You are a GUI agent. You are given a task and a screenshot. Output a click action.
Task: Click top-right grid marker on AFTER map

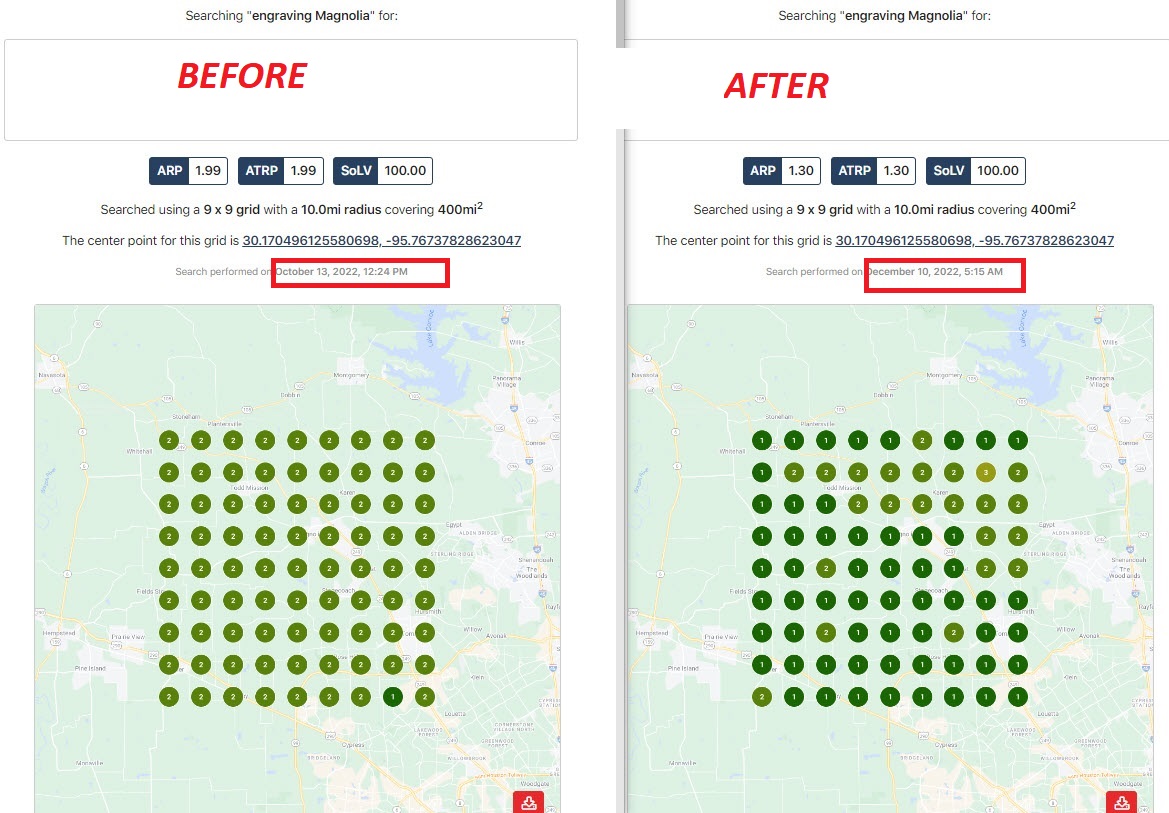(x=1018, y=440)
